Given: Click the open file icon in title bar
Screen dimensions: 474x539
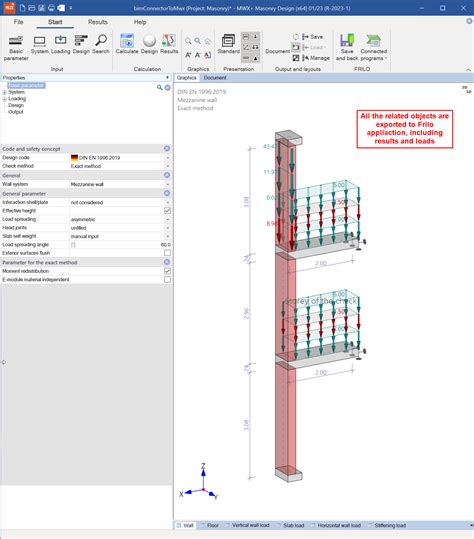Looking at the screenshot, I should [32, 8].
